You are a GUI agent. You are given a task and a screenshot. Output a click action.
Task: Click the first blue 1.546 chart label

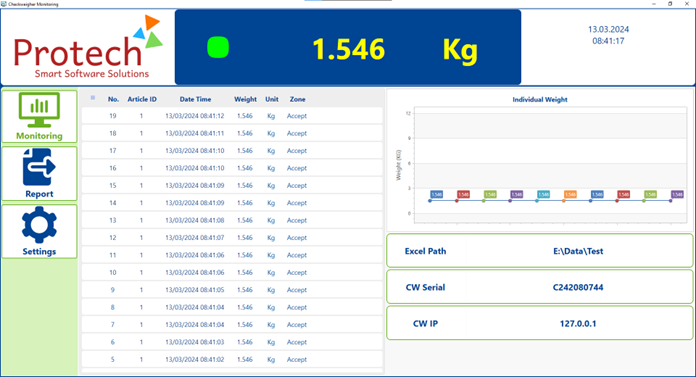(x=437, y=194)
